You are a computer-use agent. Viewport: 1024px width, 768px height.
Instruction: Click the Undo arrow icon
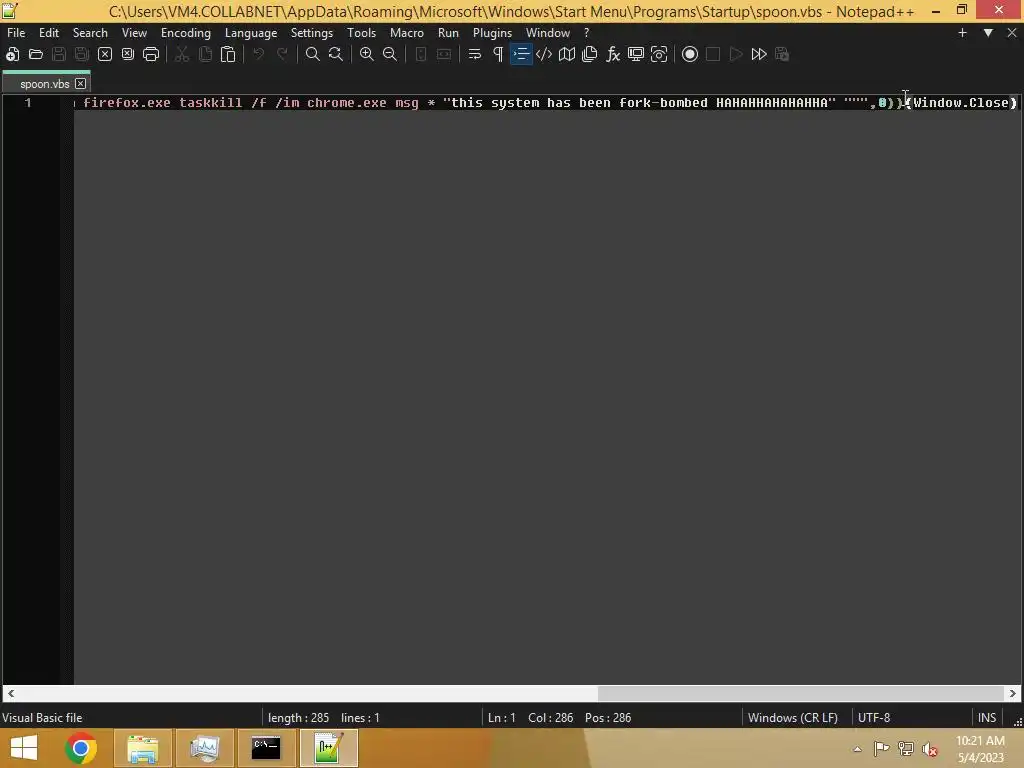coord(259,54)
